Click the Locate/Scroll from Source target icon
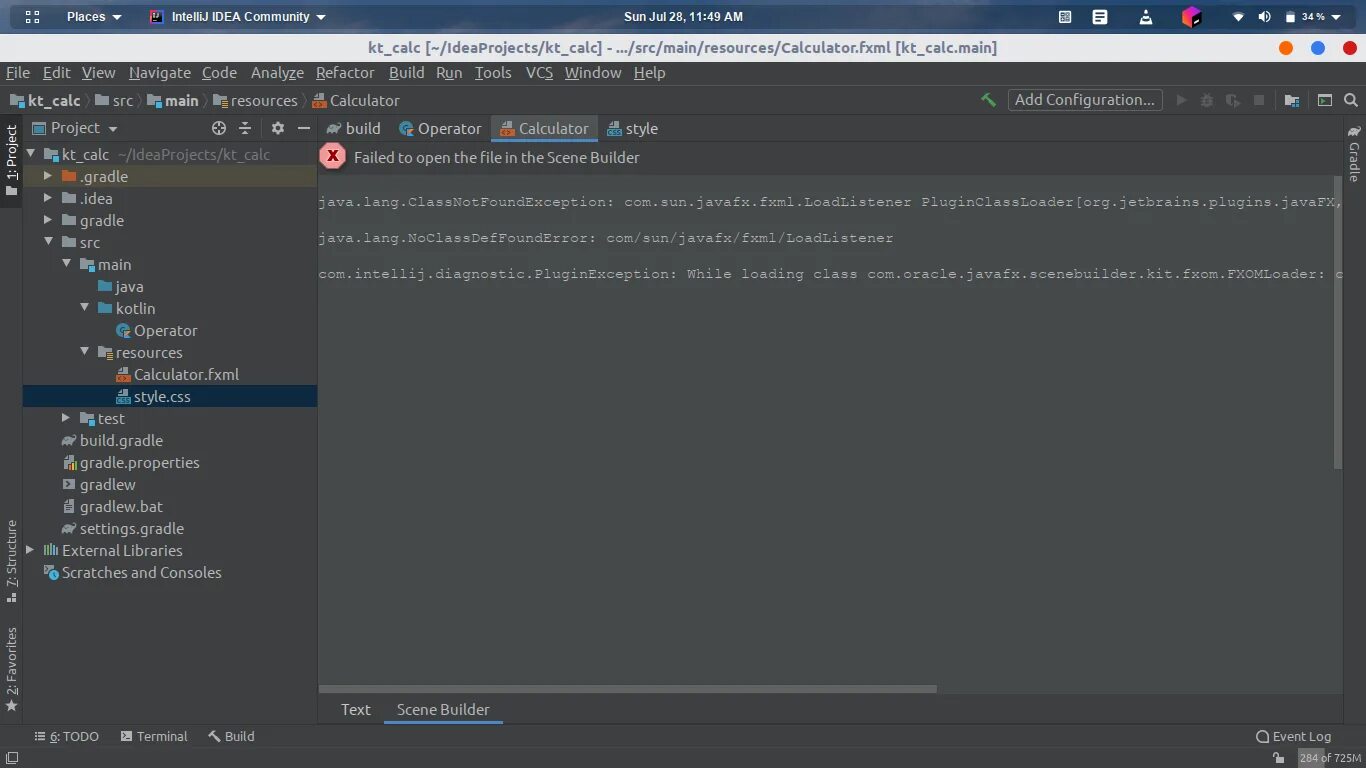 (219, 128)
